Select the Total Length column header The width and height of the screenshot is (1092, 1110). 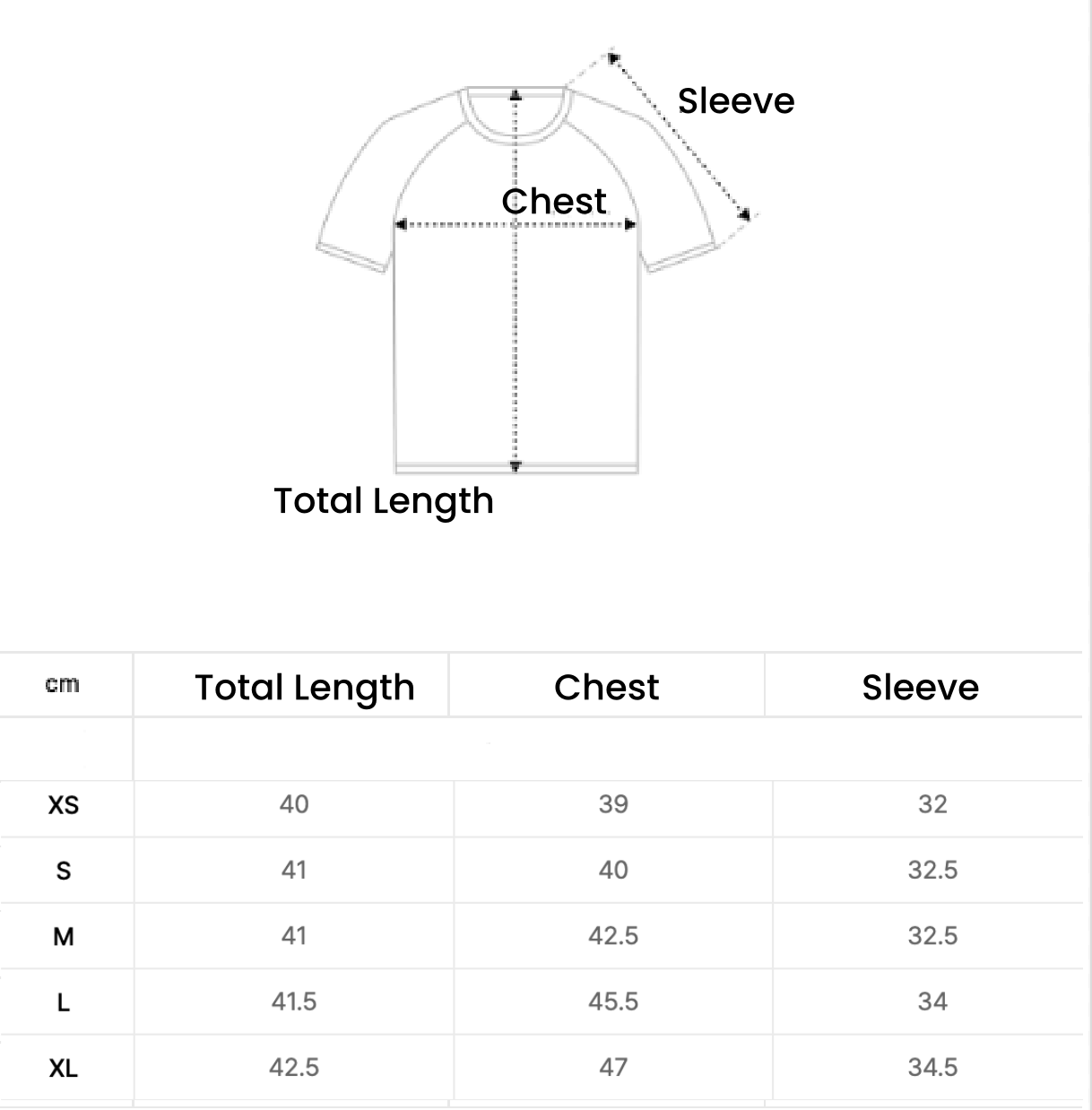pyautogui.click(x=305, y=688)
